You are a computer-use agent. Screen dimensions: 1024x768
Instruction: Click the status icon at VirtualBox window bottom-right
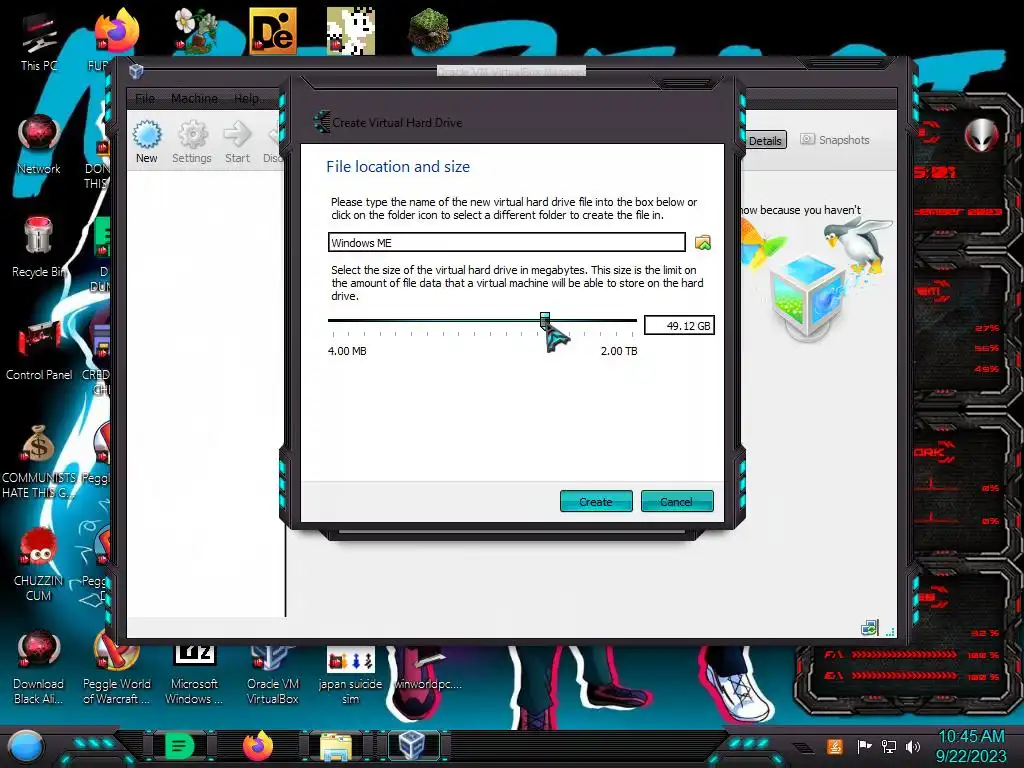click(869, 628)
